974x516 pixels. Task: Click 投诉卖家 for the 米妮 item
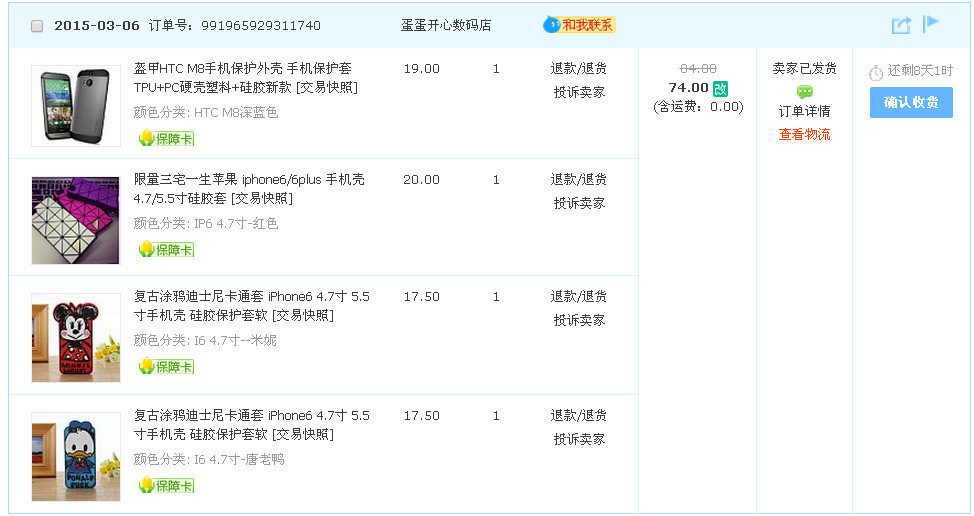[x=579, y=320]
